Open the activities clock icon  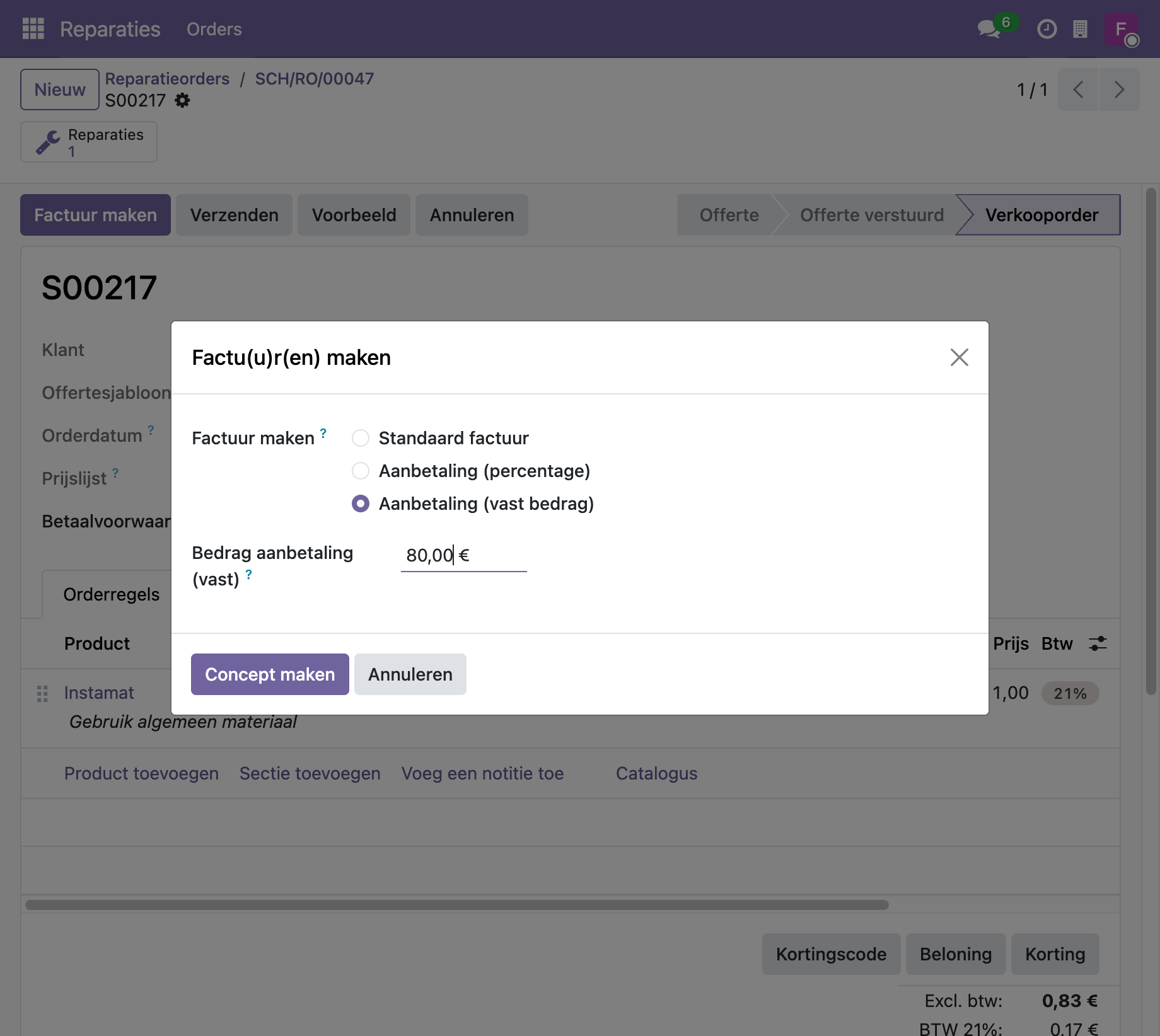pyautogui.click(x=1047, y=29)
